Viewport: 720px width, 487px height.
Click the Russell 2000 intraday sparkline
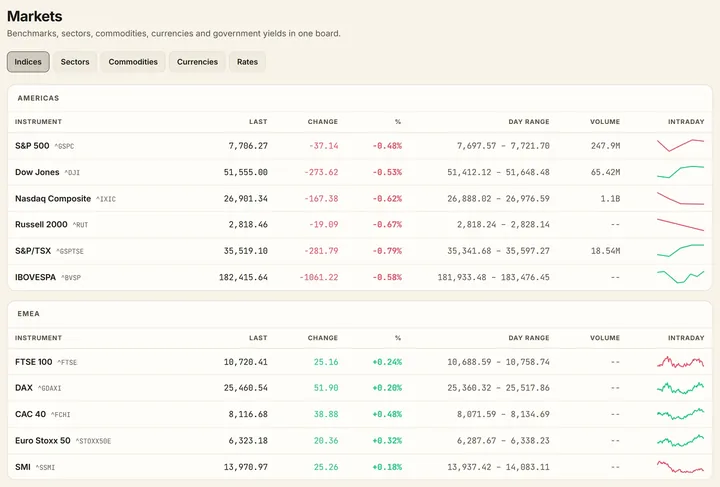680,224
